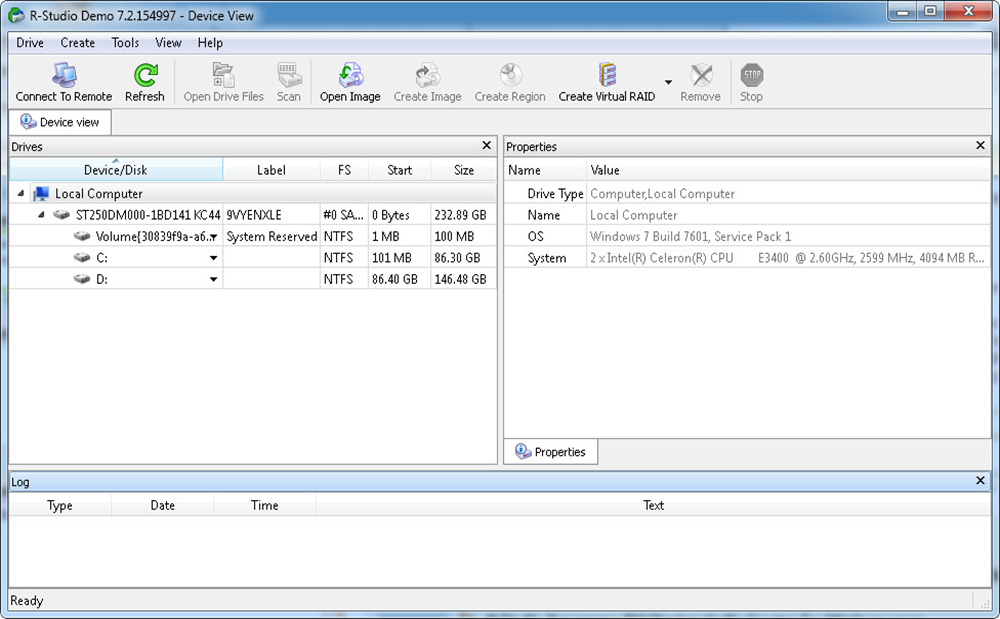The width and height of the screenshot is (1000, 619).
Task: Open the View menu
Action: coord(168,43)
